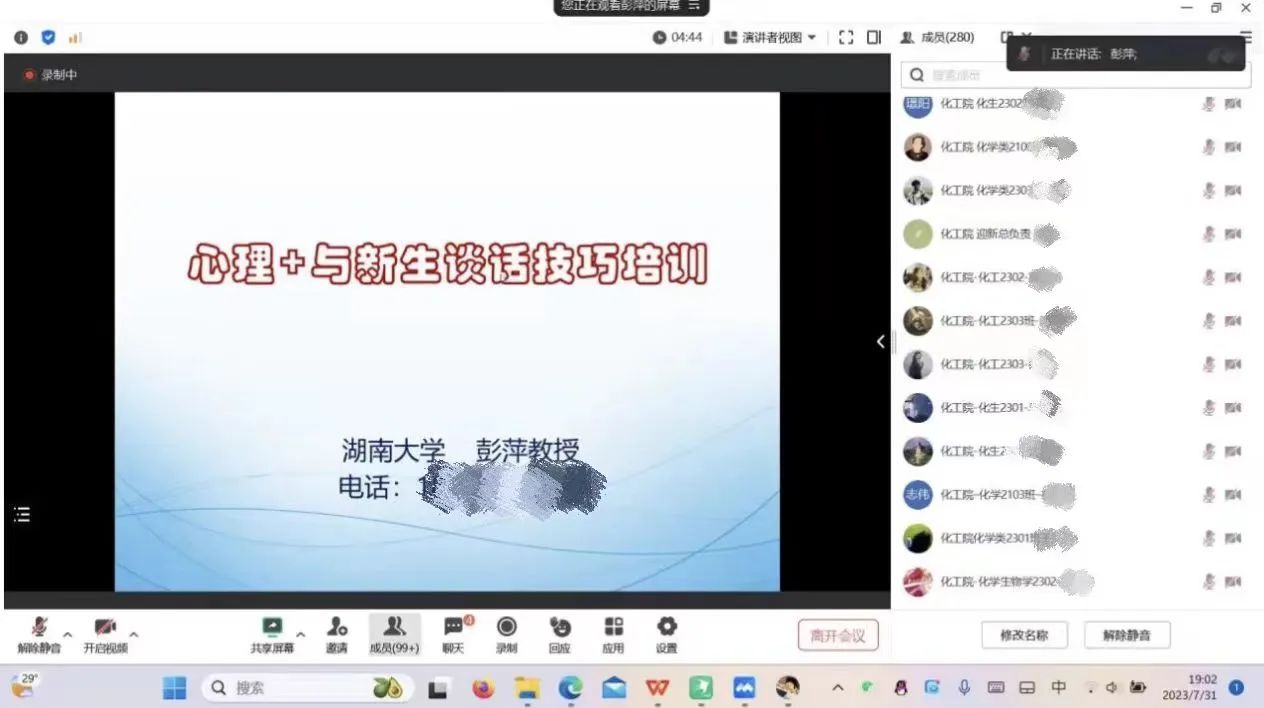
Task: Open the 演讲者视图 view dropdown
Action: tap(770, 37)
